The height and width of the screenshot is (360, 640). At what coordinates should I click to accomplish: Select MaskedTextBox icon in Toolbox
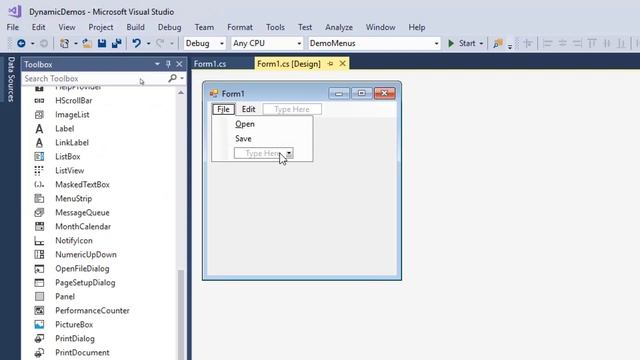click(39, 184)
